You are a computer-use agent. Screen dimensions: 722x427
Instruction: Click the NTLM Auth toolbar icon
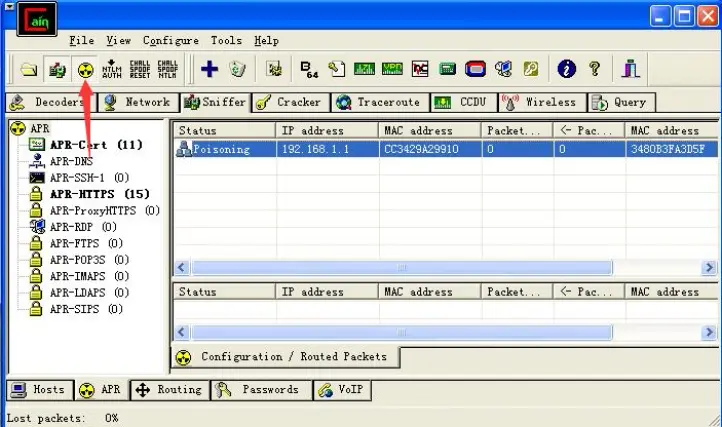[112, 69]
